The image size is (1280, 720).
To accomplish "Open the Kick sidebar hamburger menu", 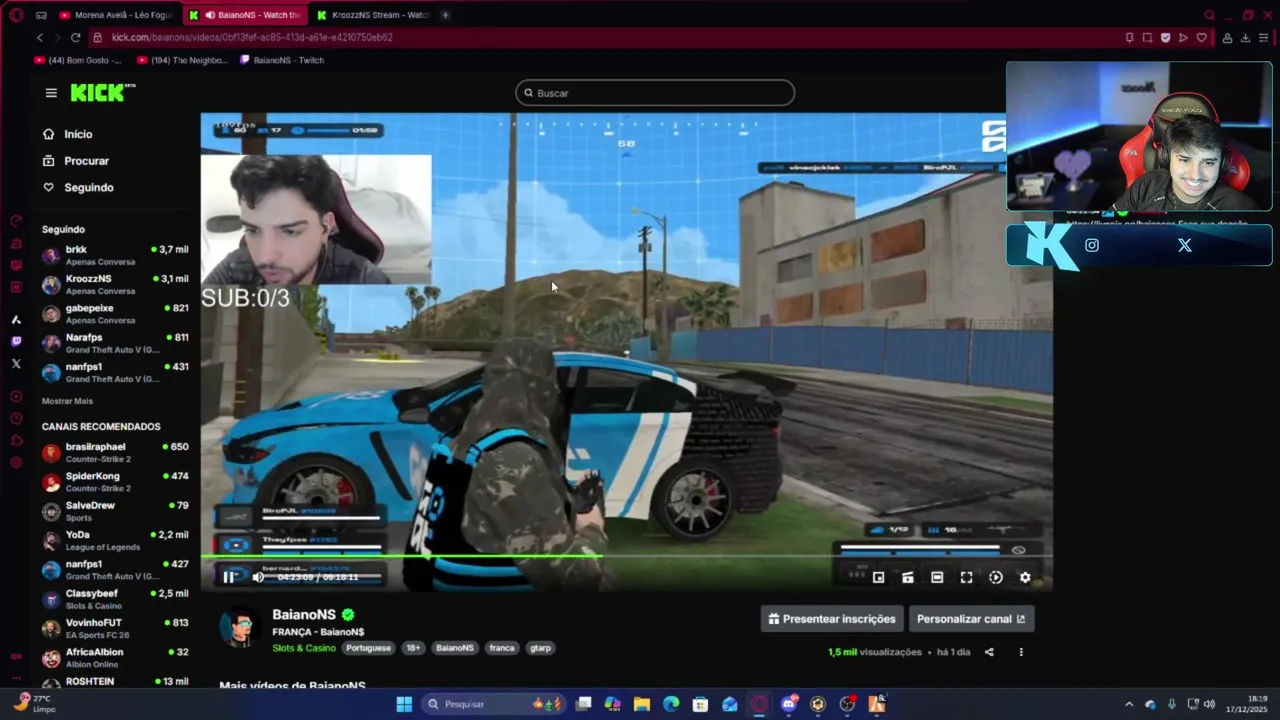I will [51, 93].
